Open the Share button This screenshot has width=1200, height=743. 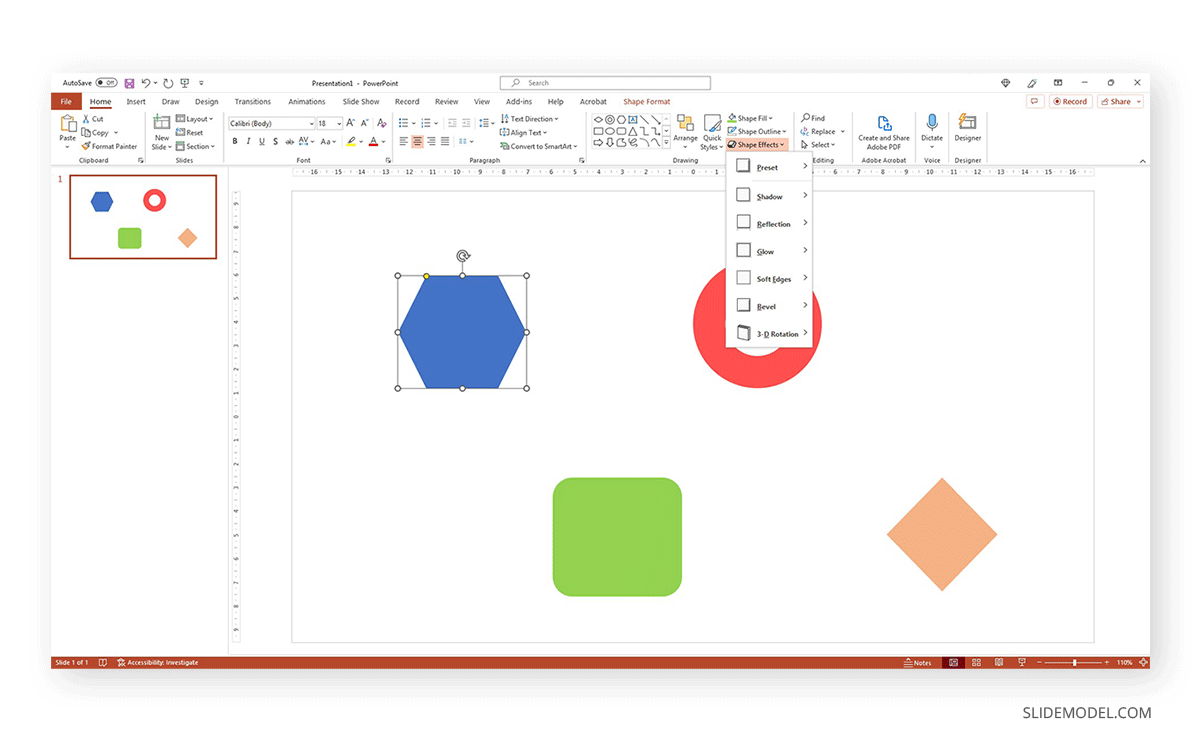[1119, 101]
